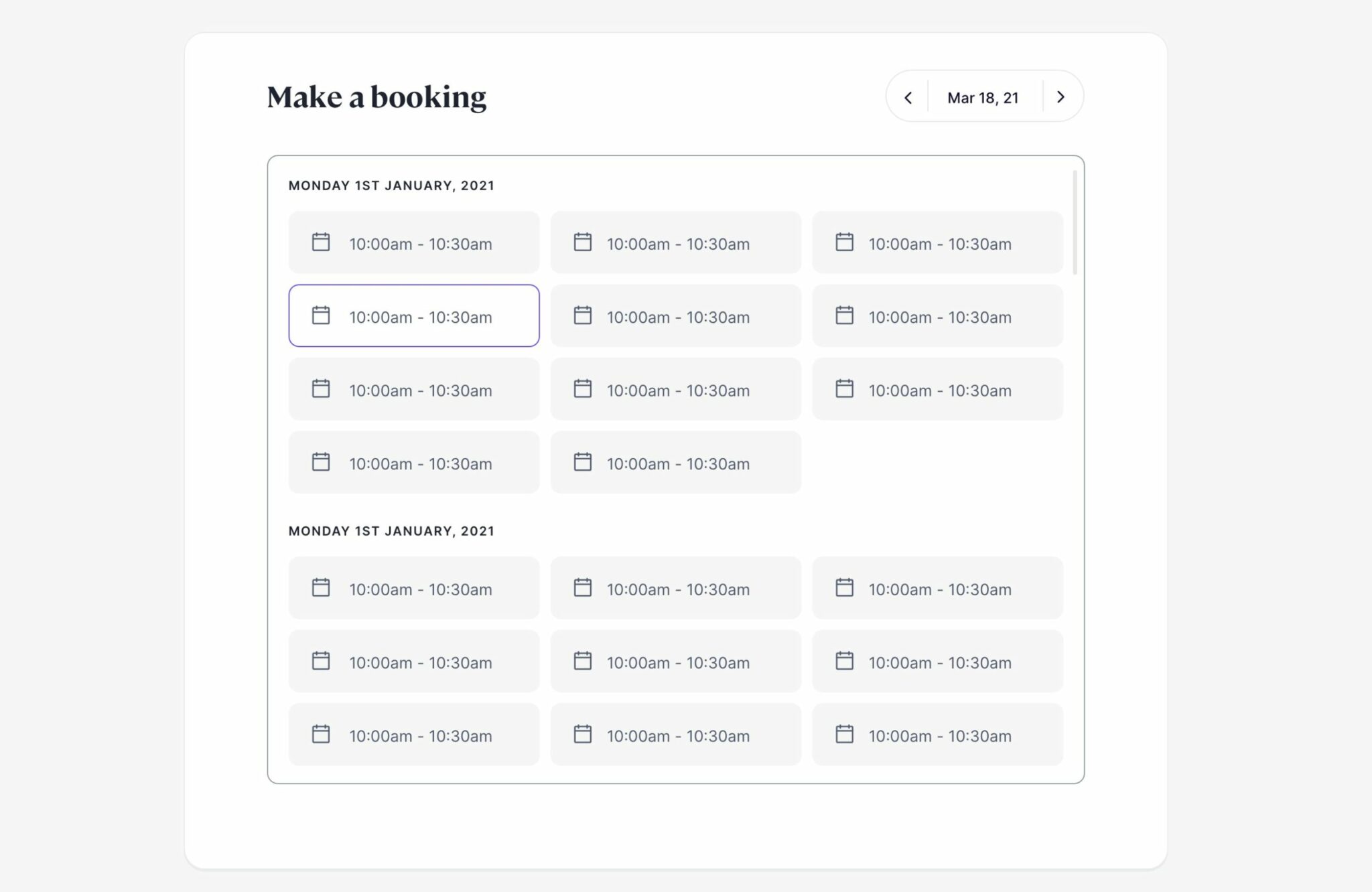Select the last slot in the fourth row

point(675,462)
